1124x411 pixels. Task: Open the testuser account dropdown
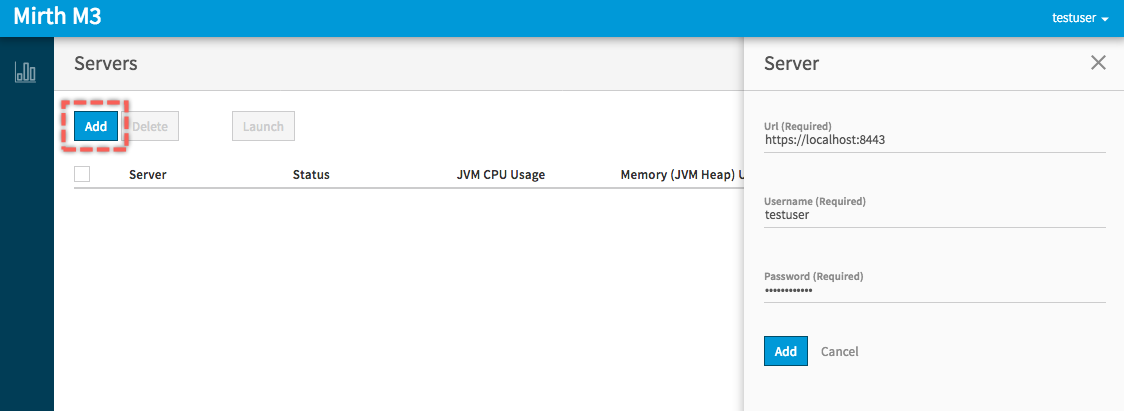pyautogui.click(x=1080, y=19)
